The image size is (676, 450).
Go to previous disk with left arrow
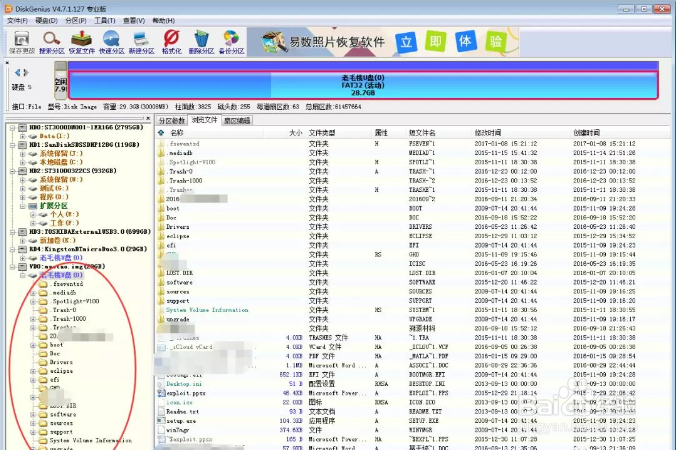click(x=17, y=72)
